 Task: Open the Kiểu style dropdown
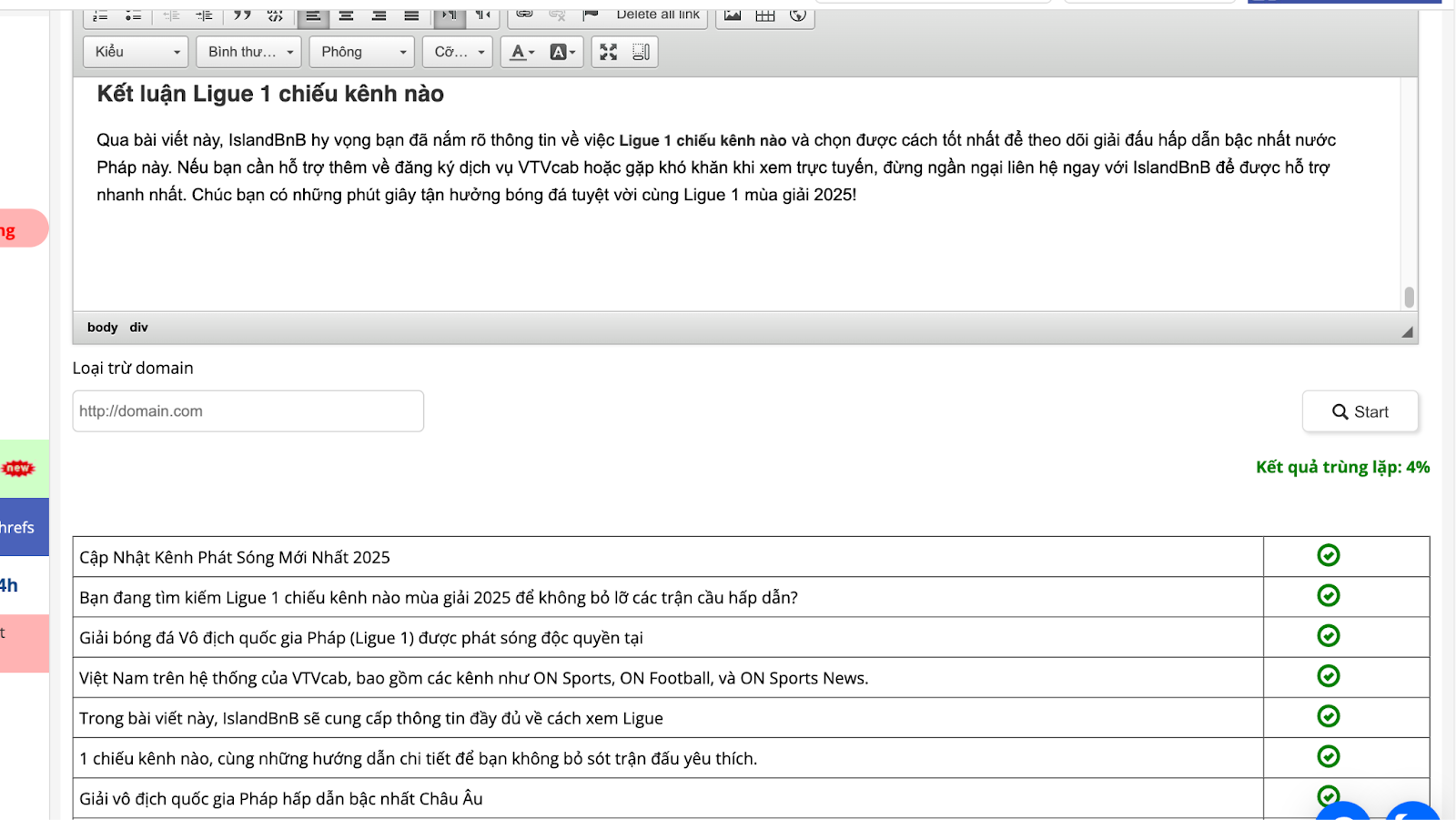point(136,52)
